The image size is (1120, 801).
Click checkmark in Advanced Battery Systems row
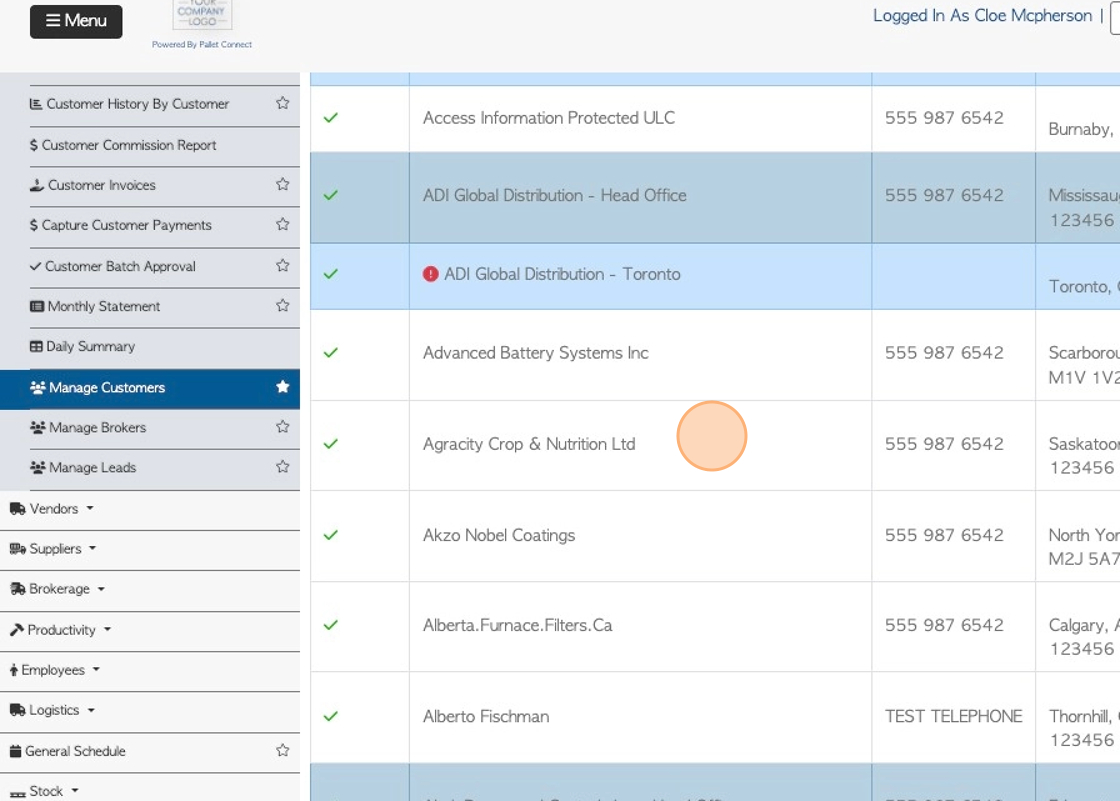[331, 352]
